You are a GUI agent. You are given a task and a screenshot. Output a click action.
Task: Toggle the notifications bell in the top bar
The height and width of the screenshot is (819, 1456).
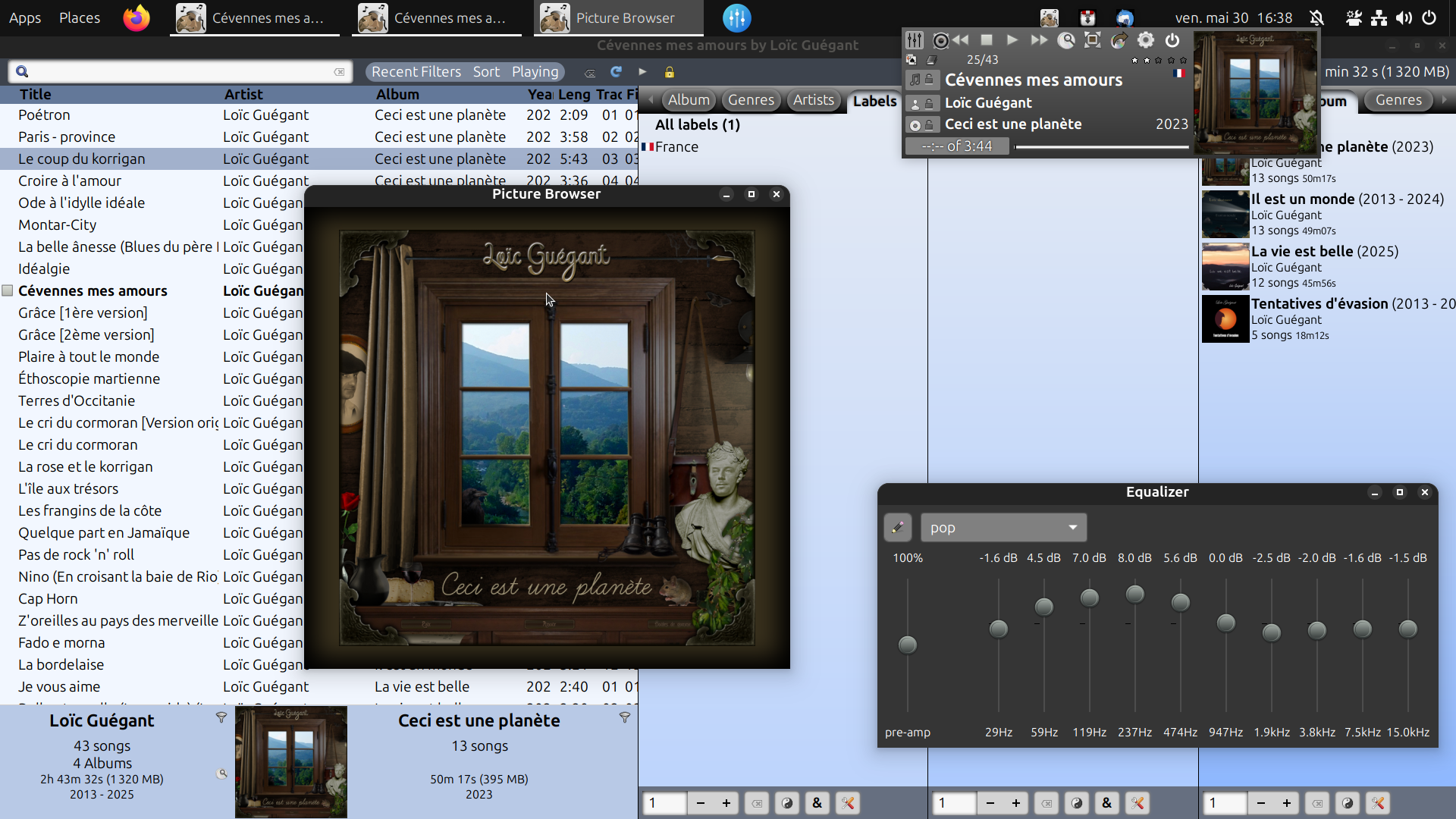[1317, 17]
